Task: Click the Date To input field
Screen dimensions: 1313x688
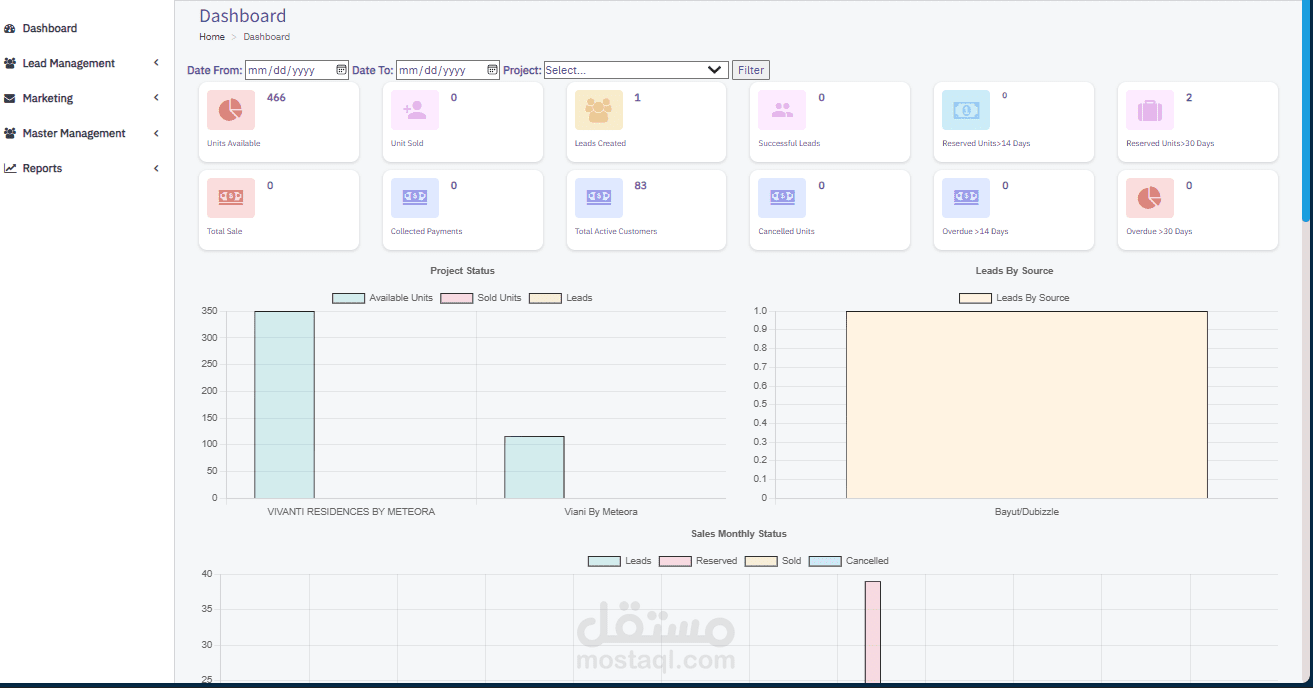Action: click(447, 70)
